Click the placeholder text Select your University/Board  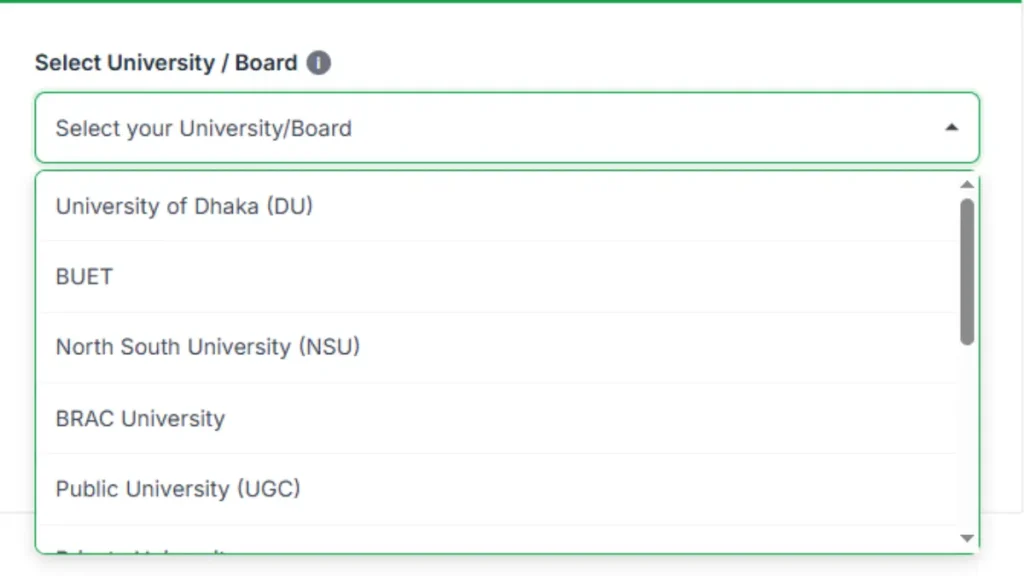coord(202,128)
